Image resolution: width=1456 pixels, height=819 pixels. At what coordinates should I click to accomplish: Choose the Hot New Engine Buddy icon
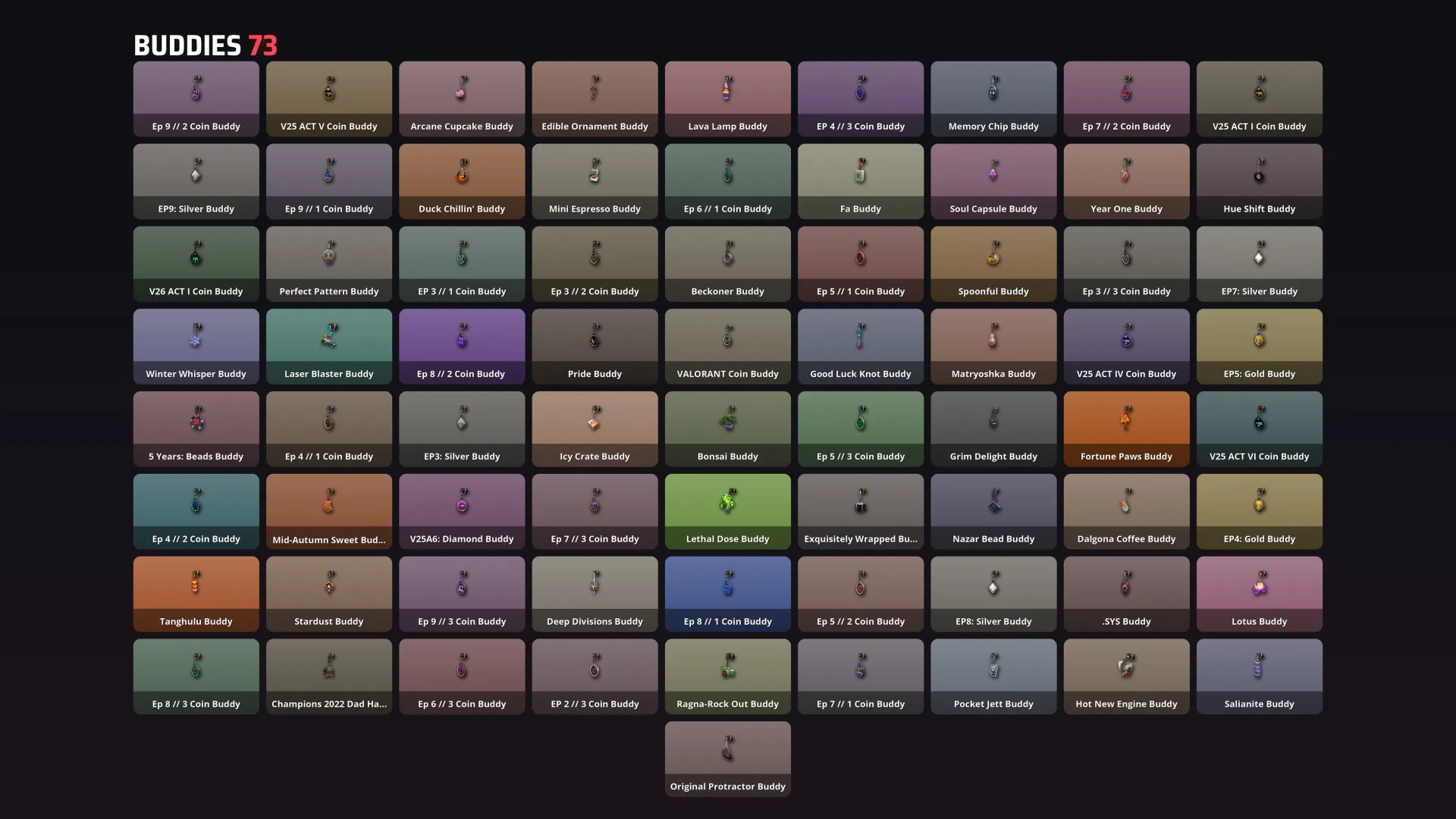pyautogui.click(x=1126, y=667)
